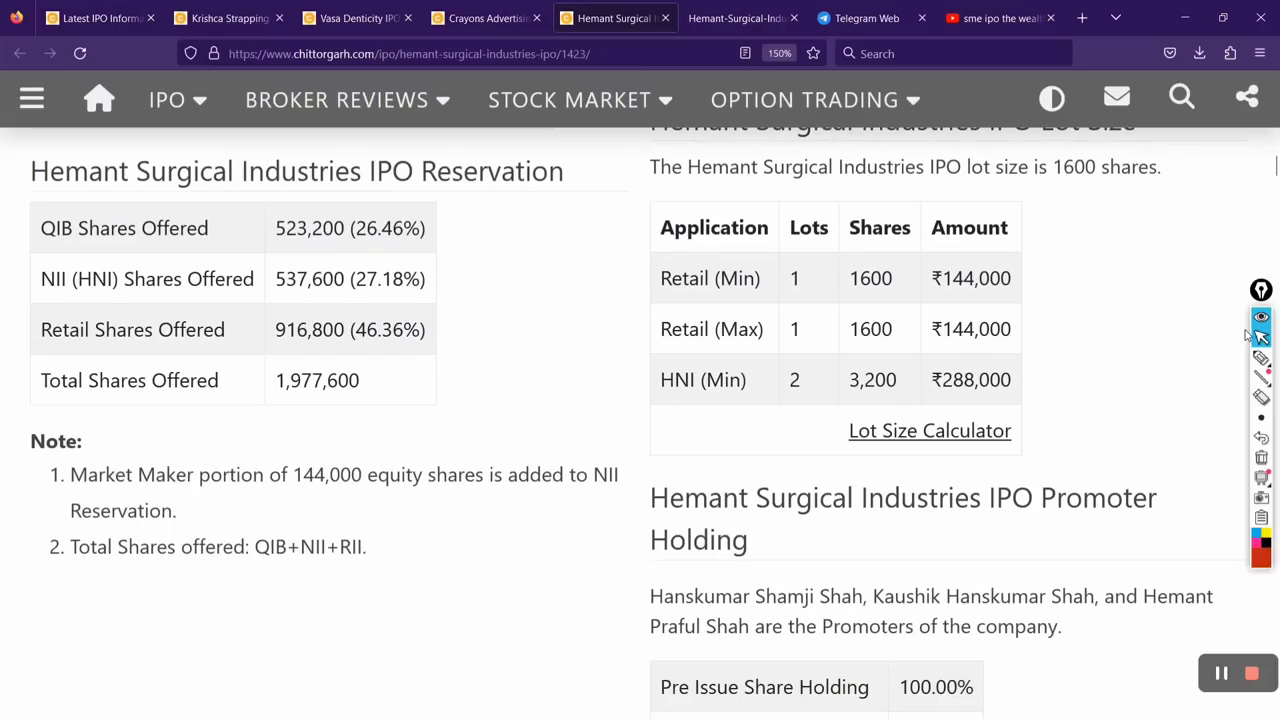Open Firefox application menu
This screenshot has width=1280, height=720.
coord(1260,53)
